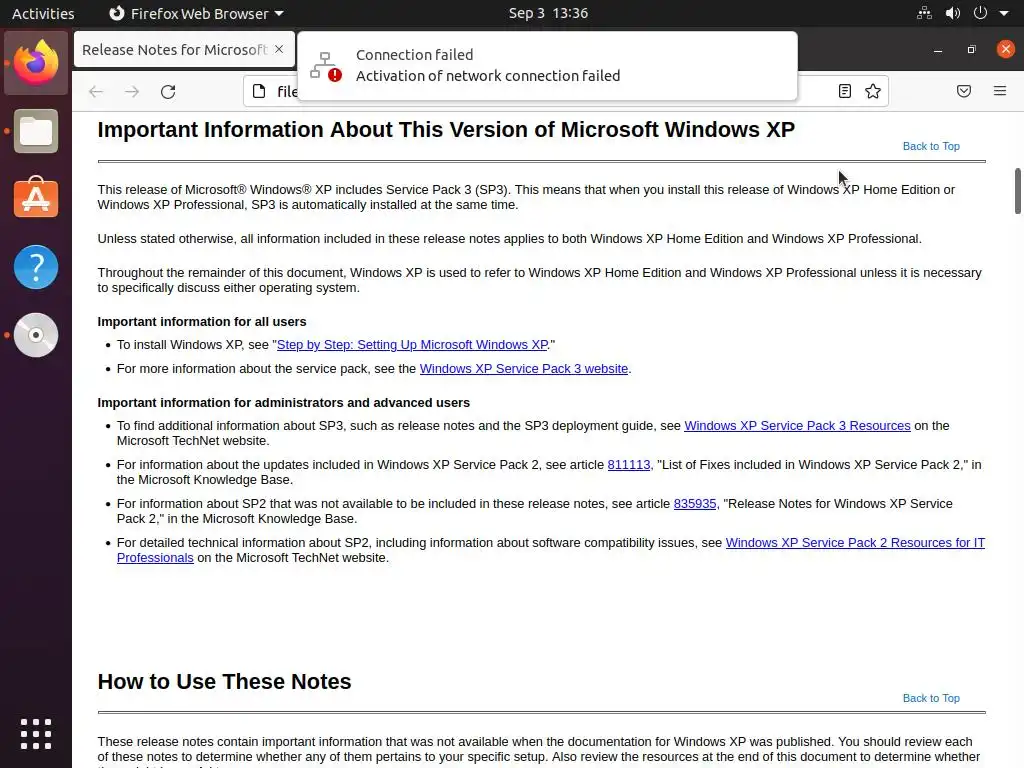
Task: Restore the Firefox window size
Action: 971,50
